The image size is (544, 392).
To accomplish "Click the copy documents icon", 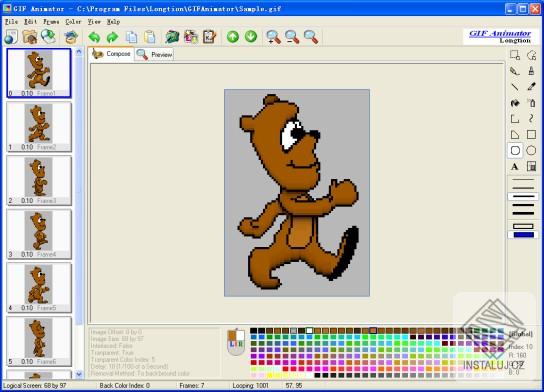I will (131, 37).
